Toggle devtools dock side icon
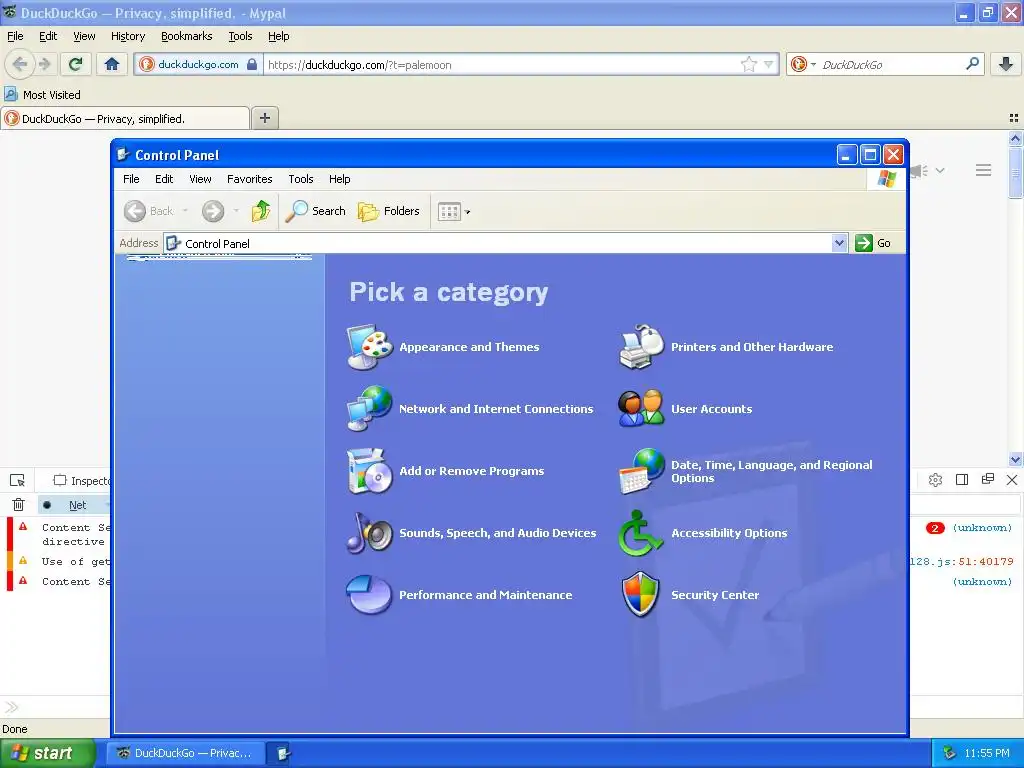The image size is (1024, 768). [962, 480]
